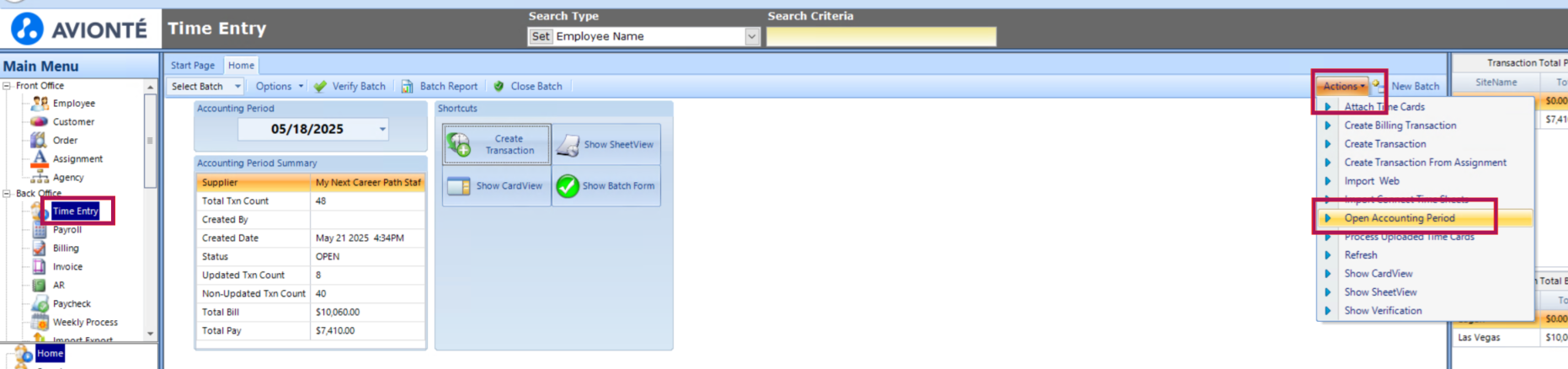The height and width of the screenshot is (369, 1568).
Task: Click the Batch Report button label
Action: point(448,86)
